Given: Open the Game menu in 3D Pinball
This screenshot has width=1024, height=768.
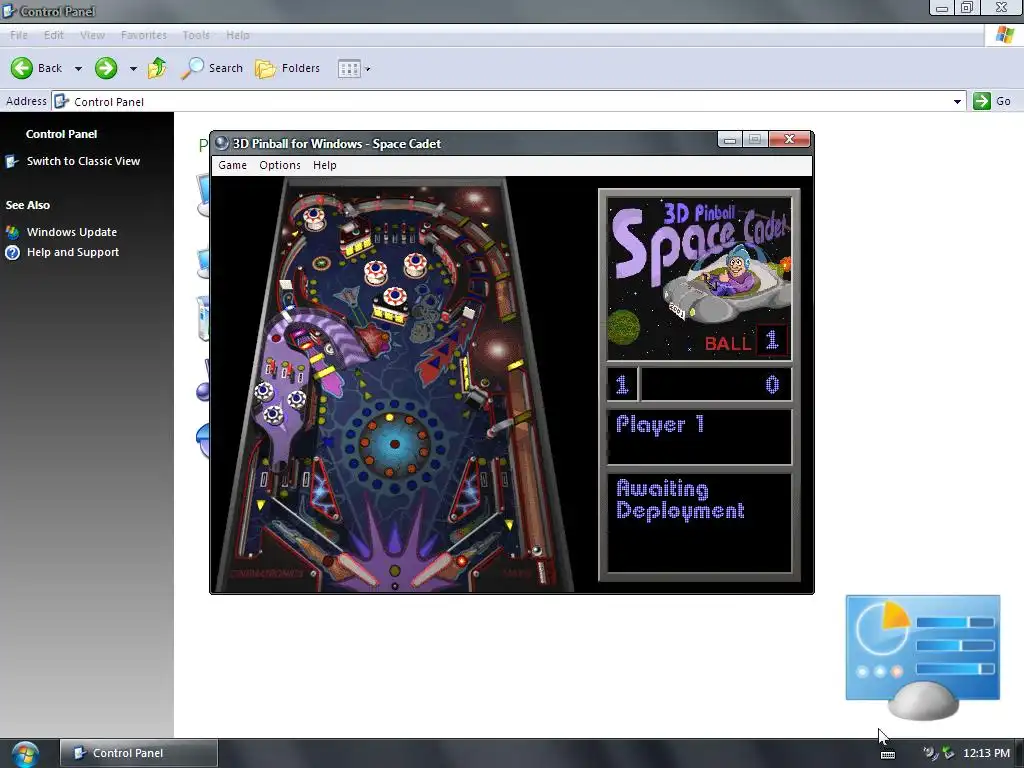Looking at the screenshot, I should point(232,165).
